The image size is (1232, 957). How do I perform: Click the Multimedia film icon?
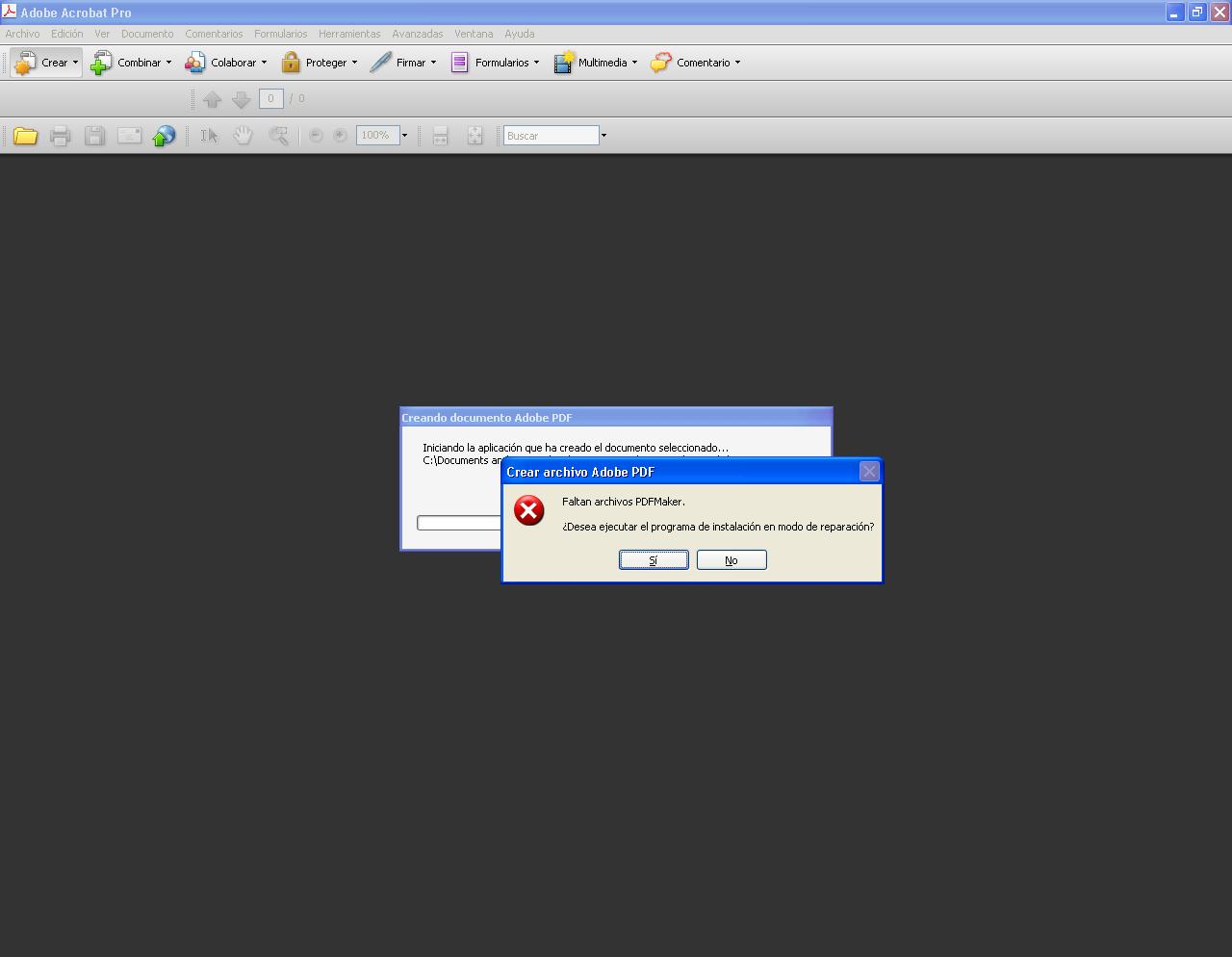[x=564, y=63]
